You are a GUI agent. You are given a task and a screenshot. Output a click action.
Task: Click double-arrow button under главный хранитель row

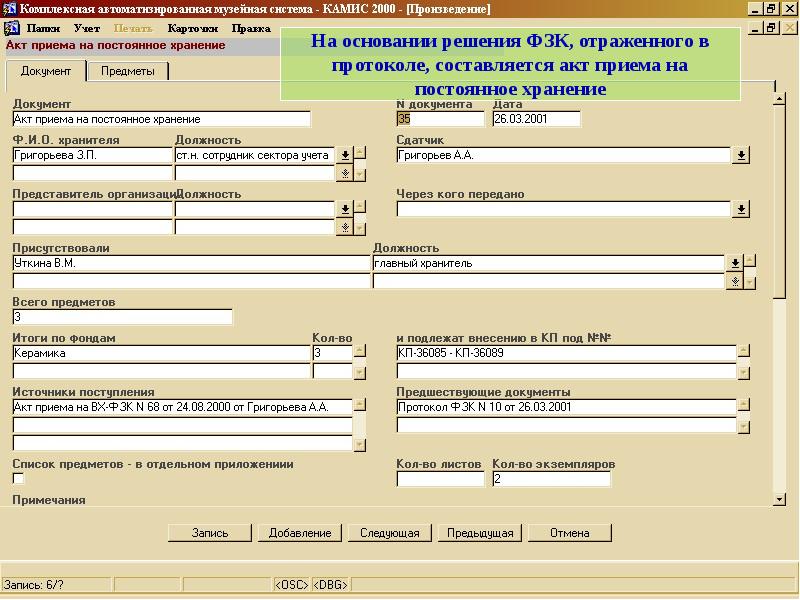(735, 281)
